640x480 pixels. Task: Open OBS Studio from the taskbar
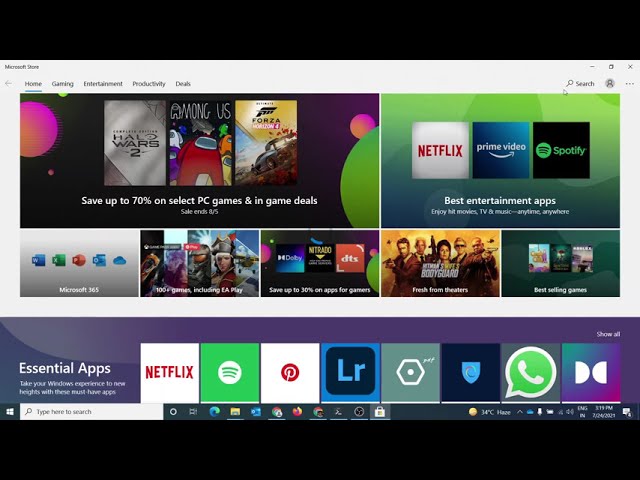pyautogui.click(x=359, y=412)
